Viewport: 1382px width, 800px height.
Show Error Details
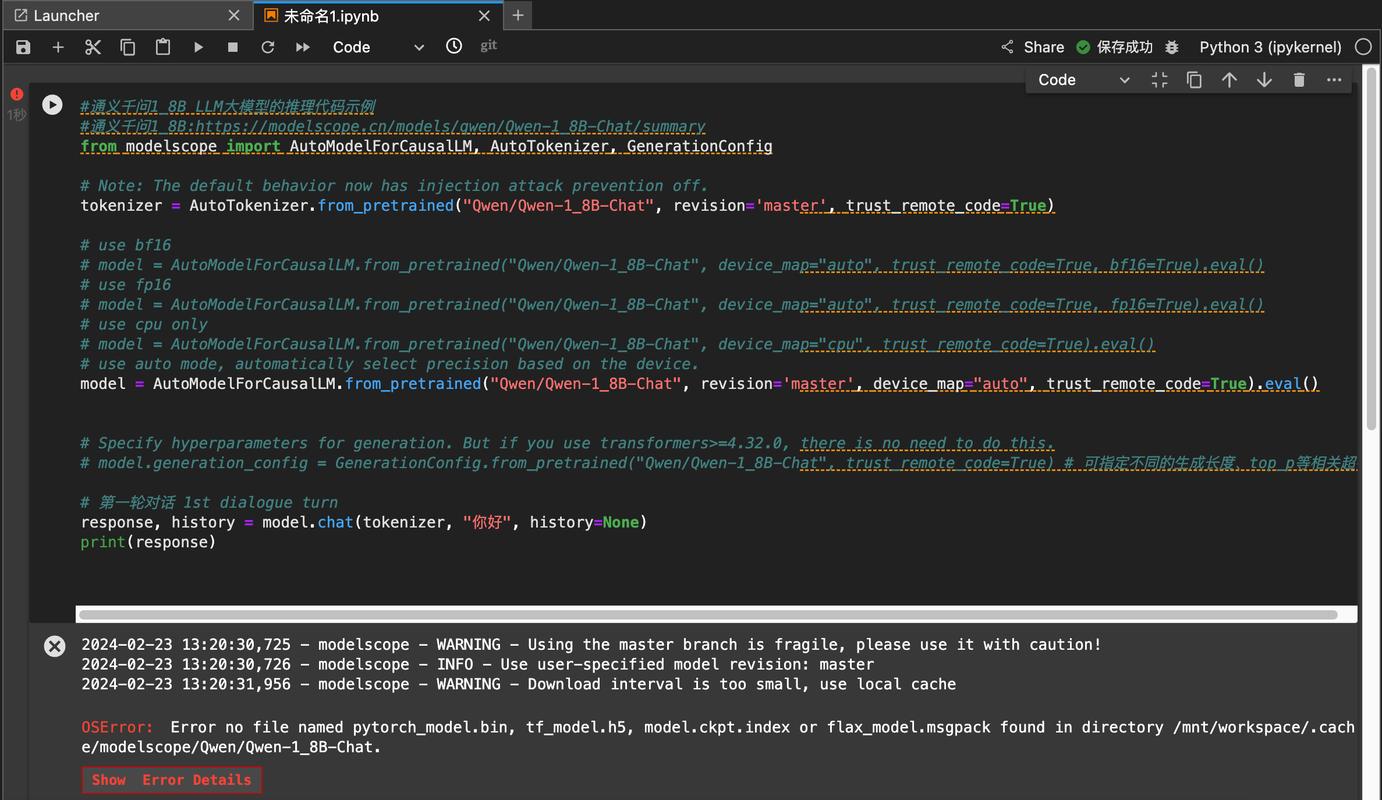point(172,780)
